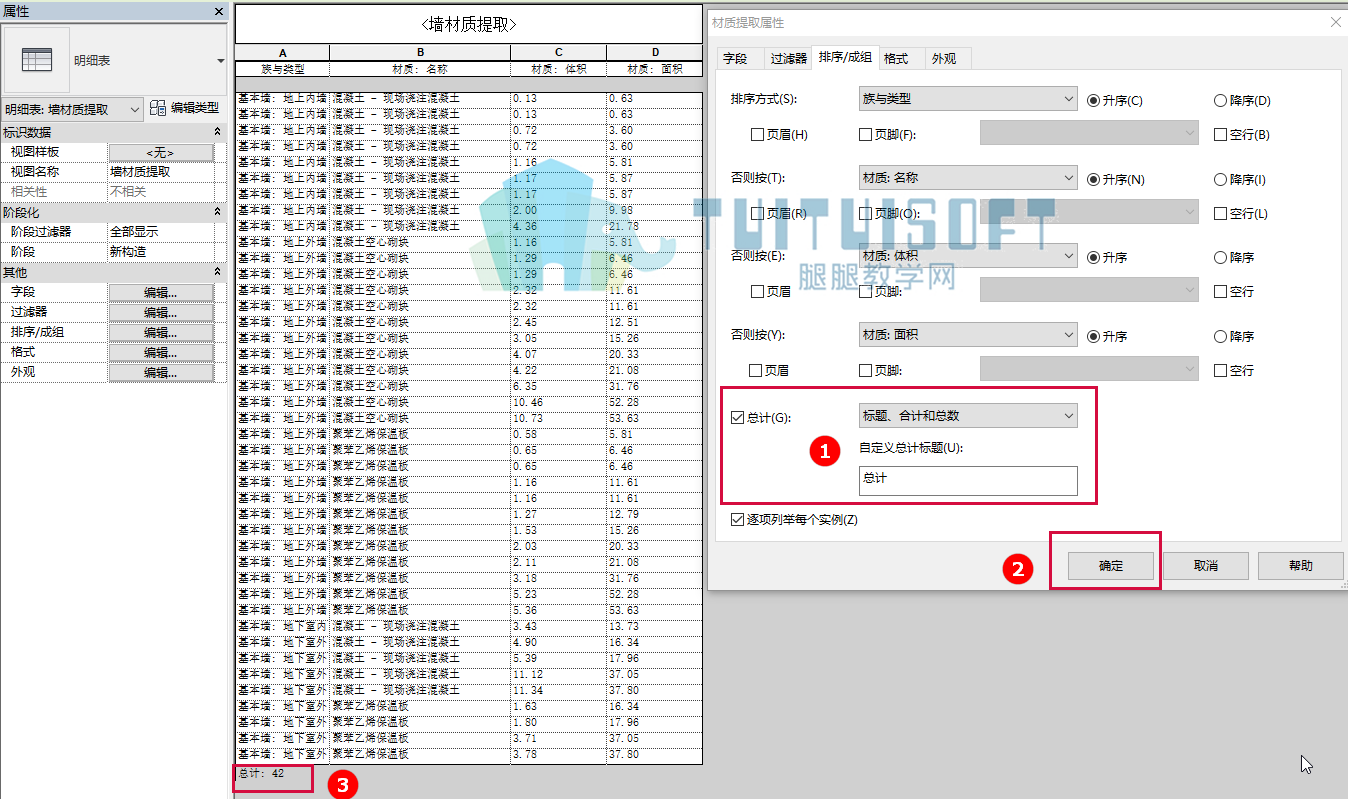Click 编辑 button for 过滤器
Viewport: 1348px width, 799px height.
pyautogui.click(x=161, y=312)
